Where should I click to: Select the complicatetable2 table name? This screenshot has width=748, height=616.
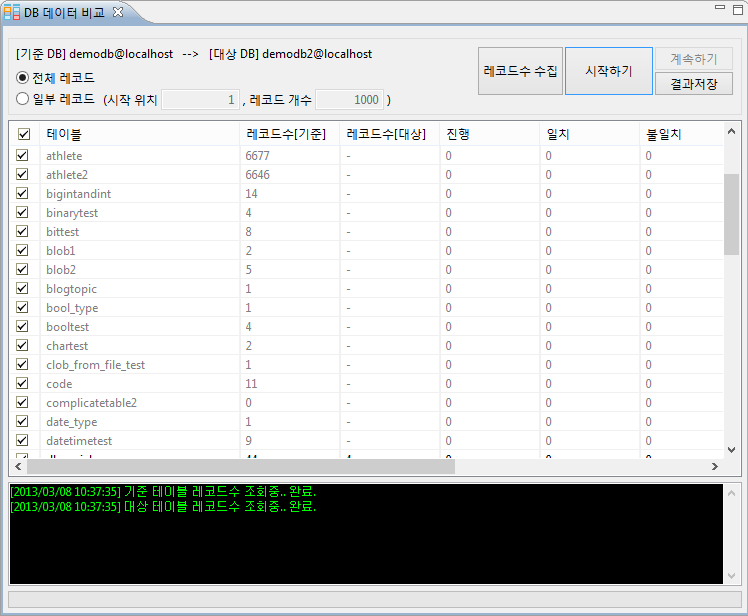(91, 403)
